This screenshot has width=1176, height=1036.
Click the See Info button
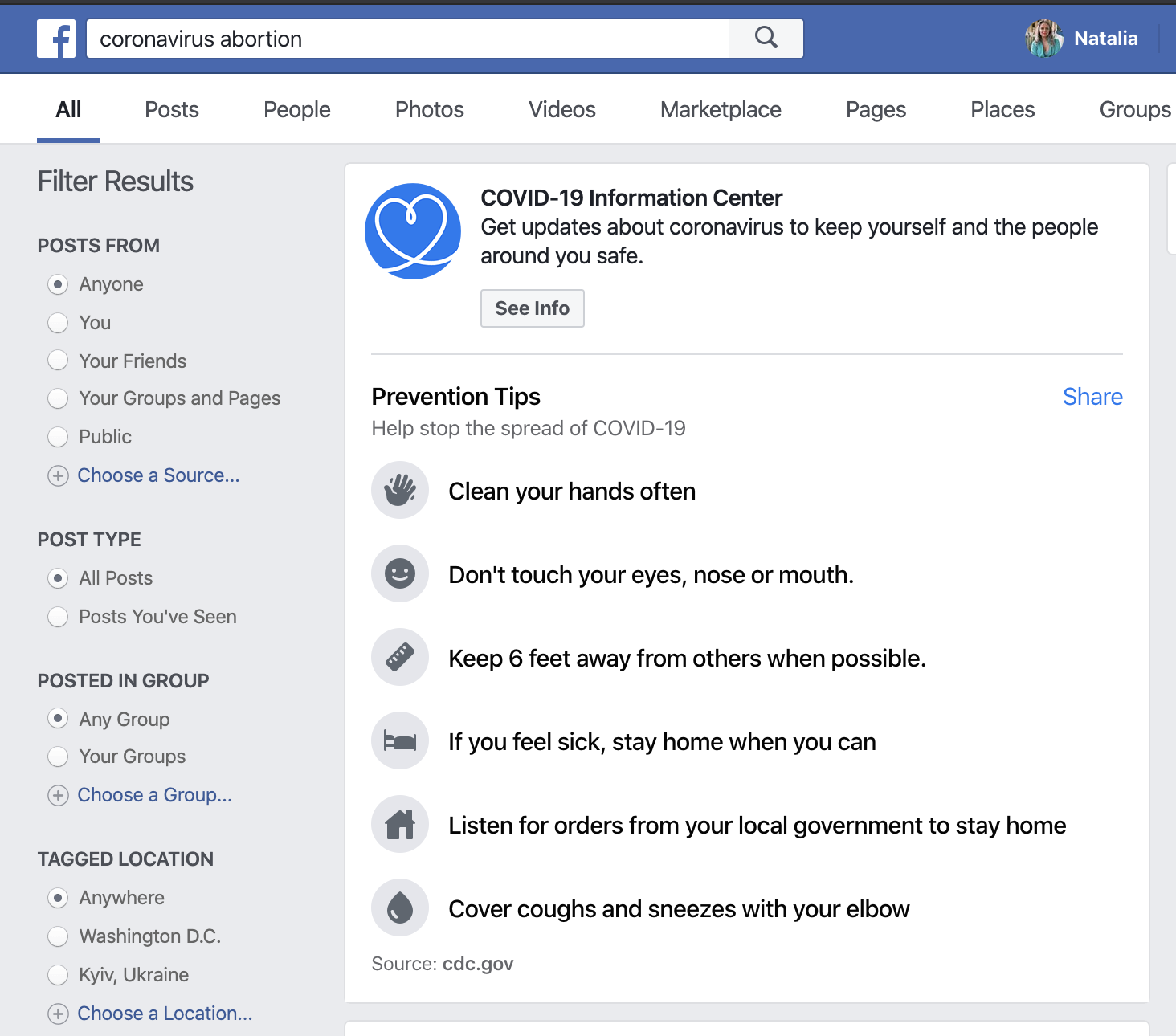point(533,308)
